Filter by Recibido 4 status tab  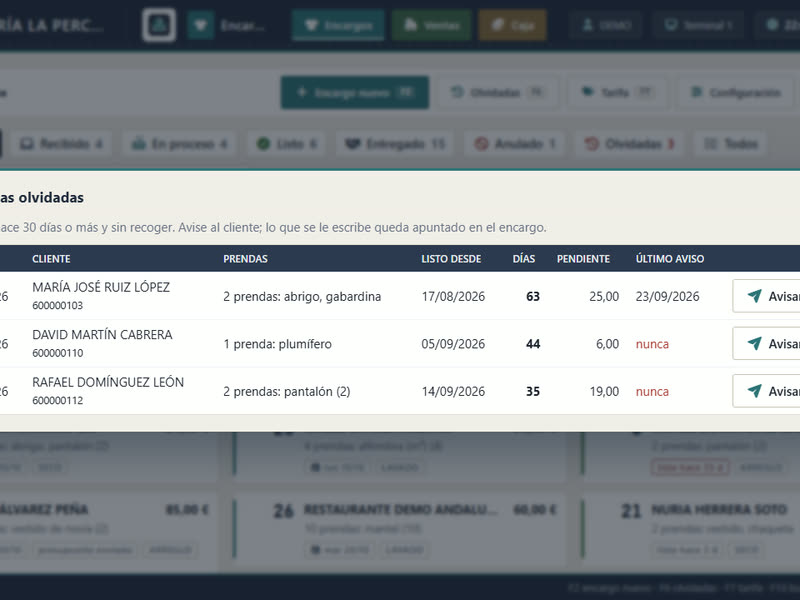[61, 144]
